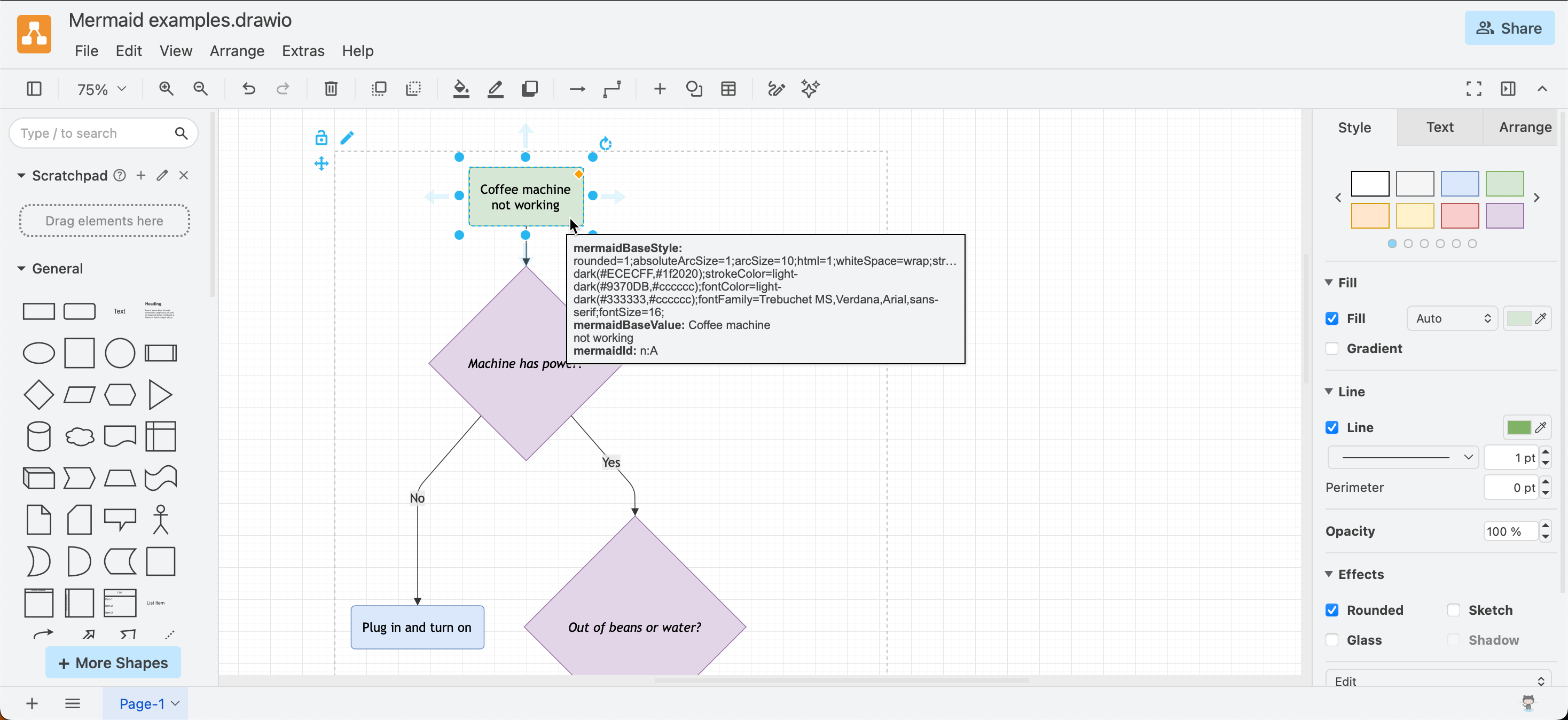Open the shapes insert icon
This screenshot has height=720, width=1568.
[x=694, y=89]
